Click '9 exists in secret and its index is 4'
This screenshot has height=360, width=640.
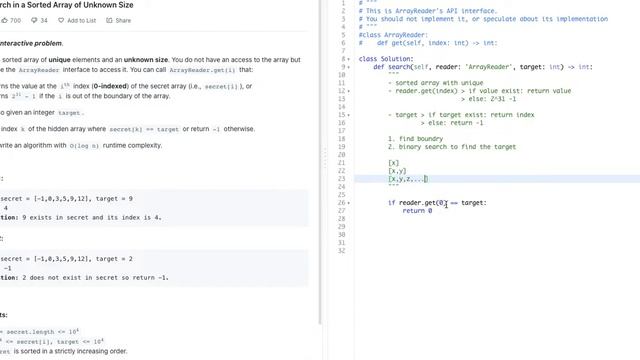[91, 218]
